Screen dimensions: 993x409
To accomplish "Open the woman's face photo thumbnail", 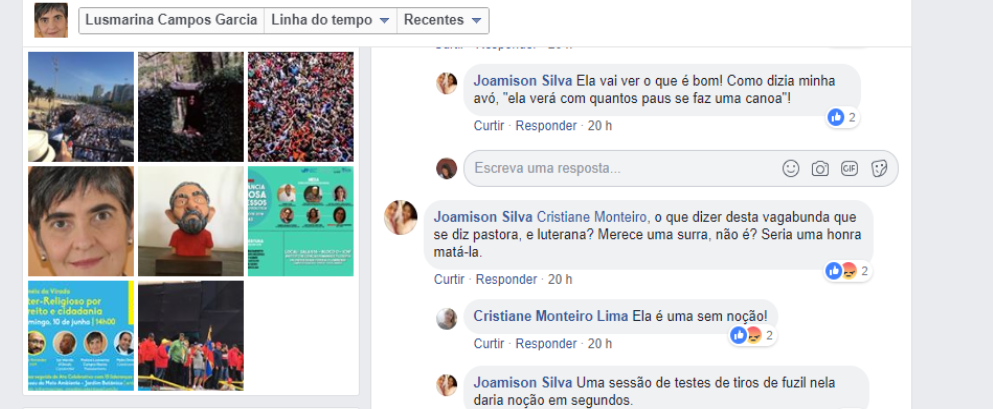I will coord(81,221).
